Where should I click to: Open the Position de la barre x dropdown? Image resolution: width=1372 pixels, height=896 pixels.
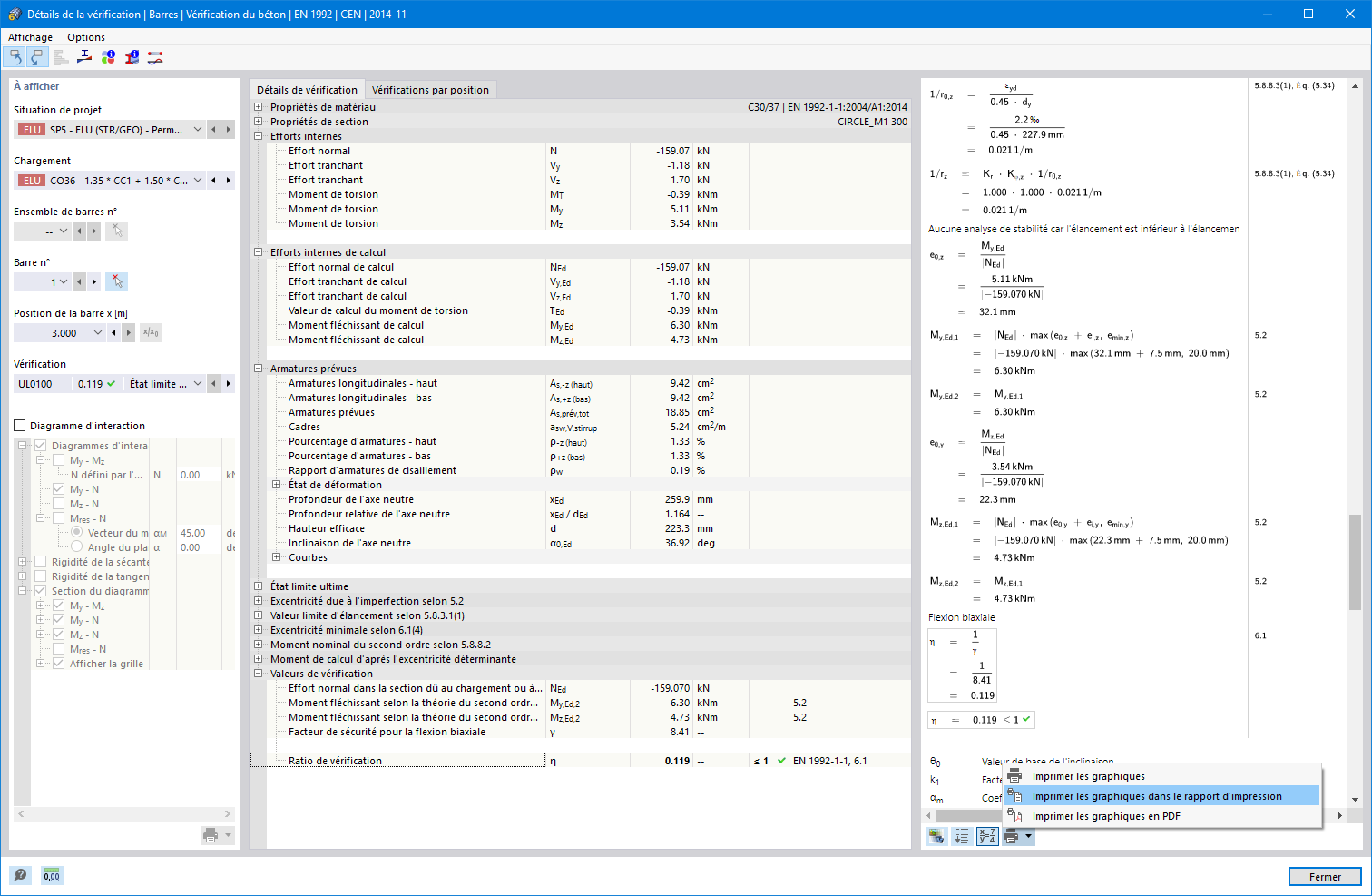98,333
